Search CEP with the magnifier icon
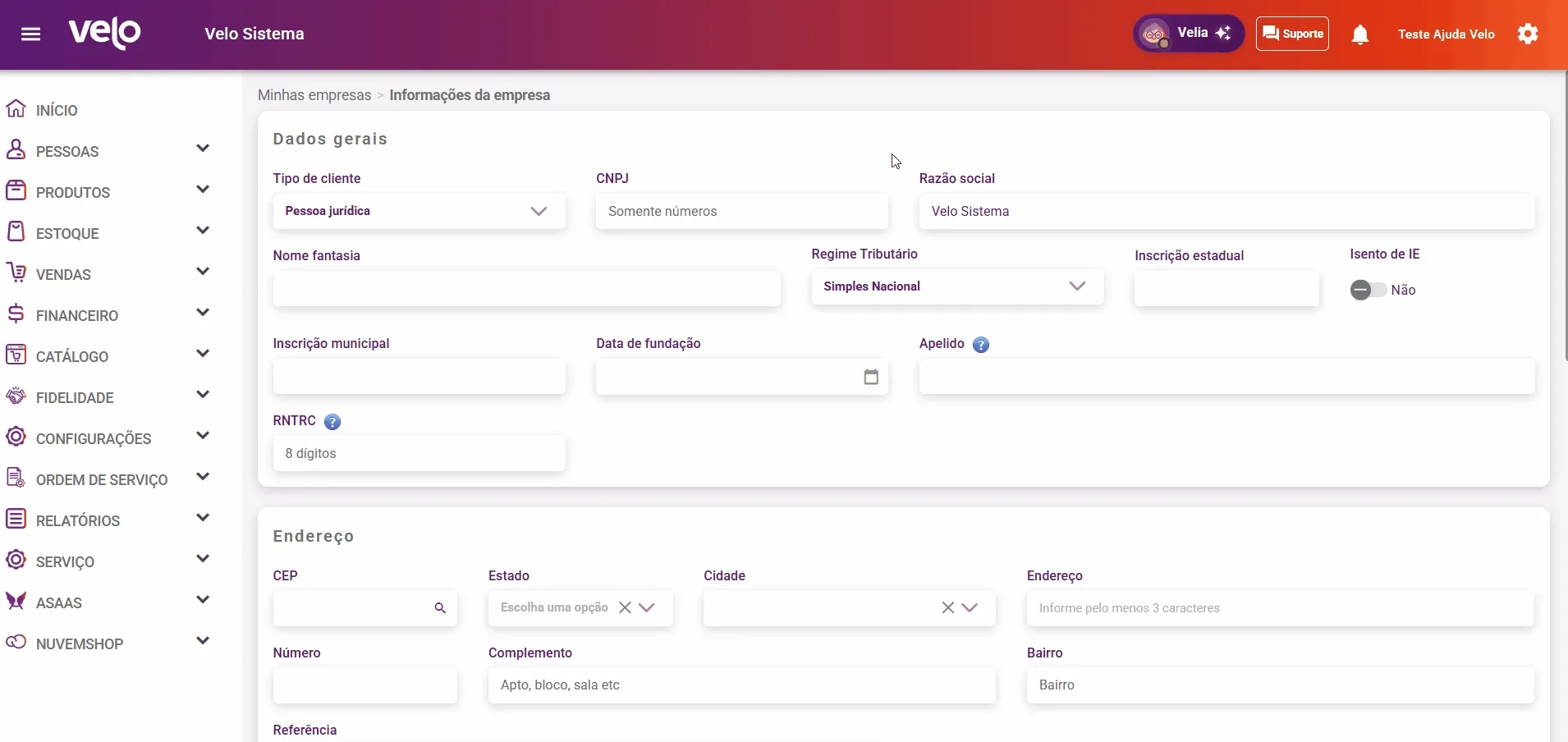The width and height of the screenshot is (1568, 742). (440, 608)
